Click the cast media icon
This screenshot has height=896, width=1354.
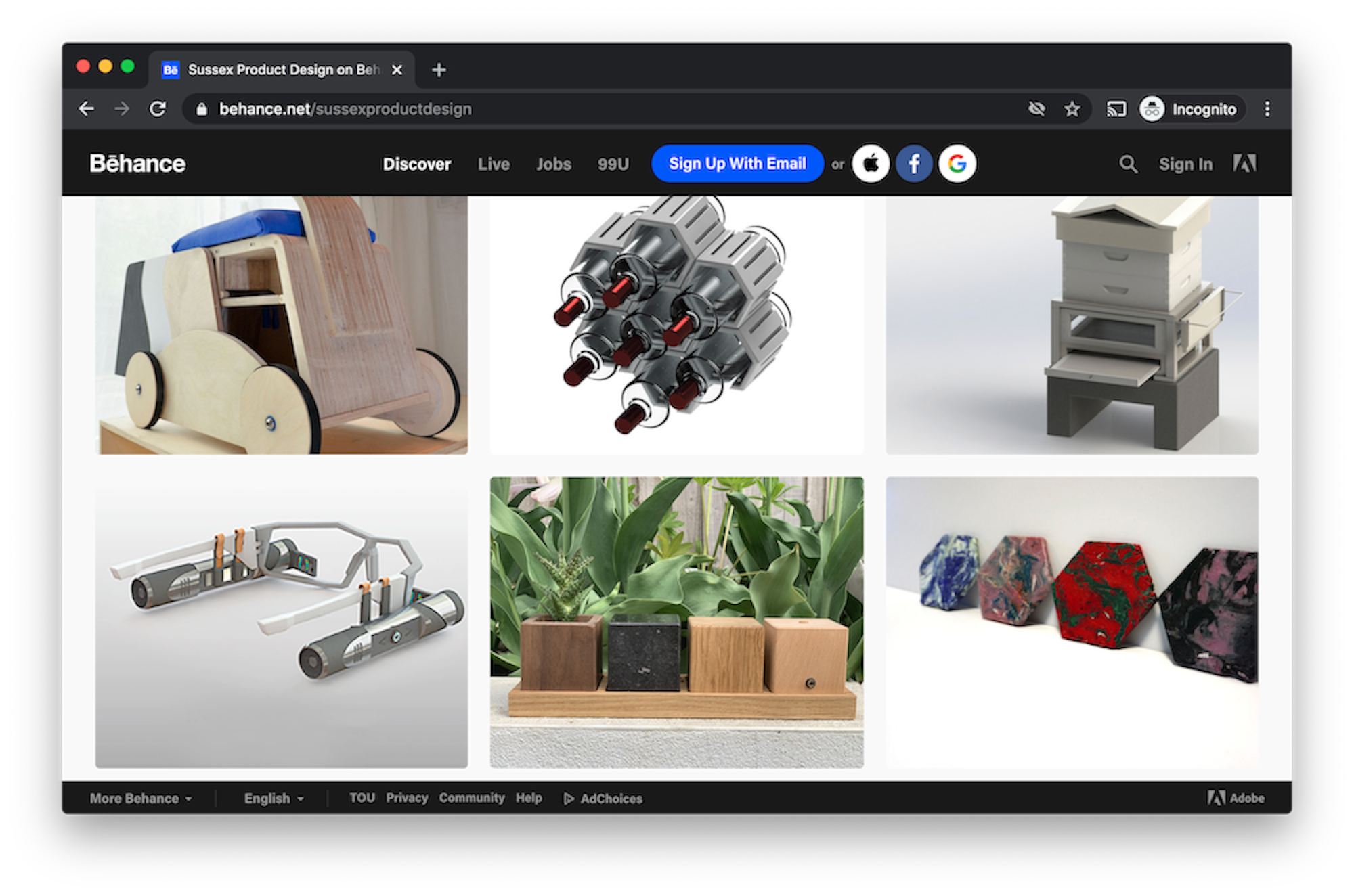pos(1116,108)
